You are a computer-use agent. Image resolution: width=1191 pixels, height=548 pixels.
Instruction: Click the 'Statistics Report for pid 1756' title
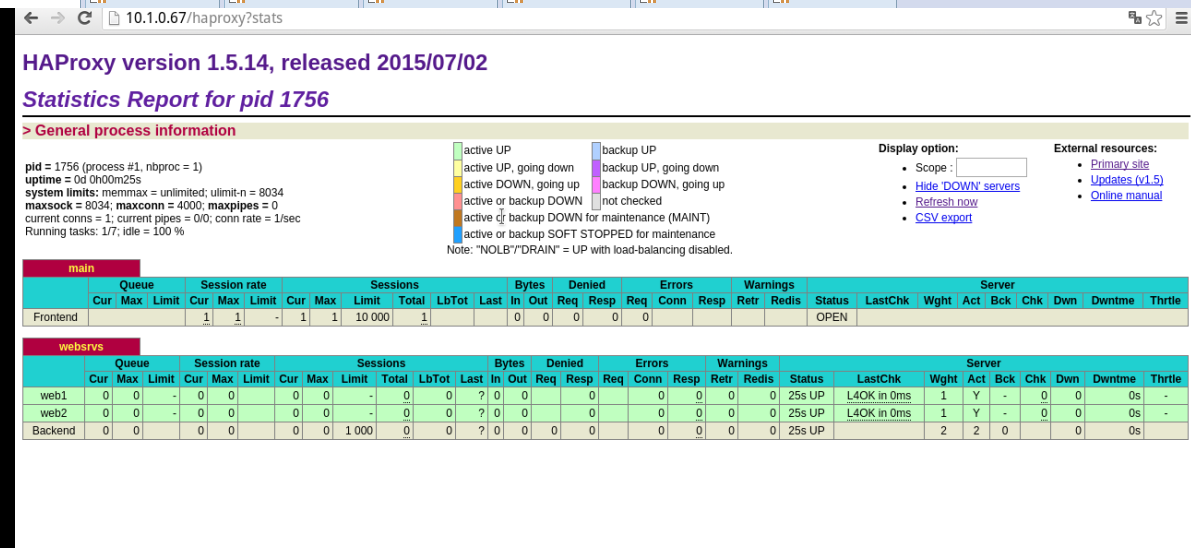point(175,100)
